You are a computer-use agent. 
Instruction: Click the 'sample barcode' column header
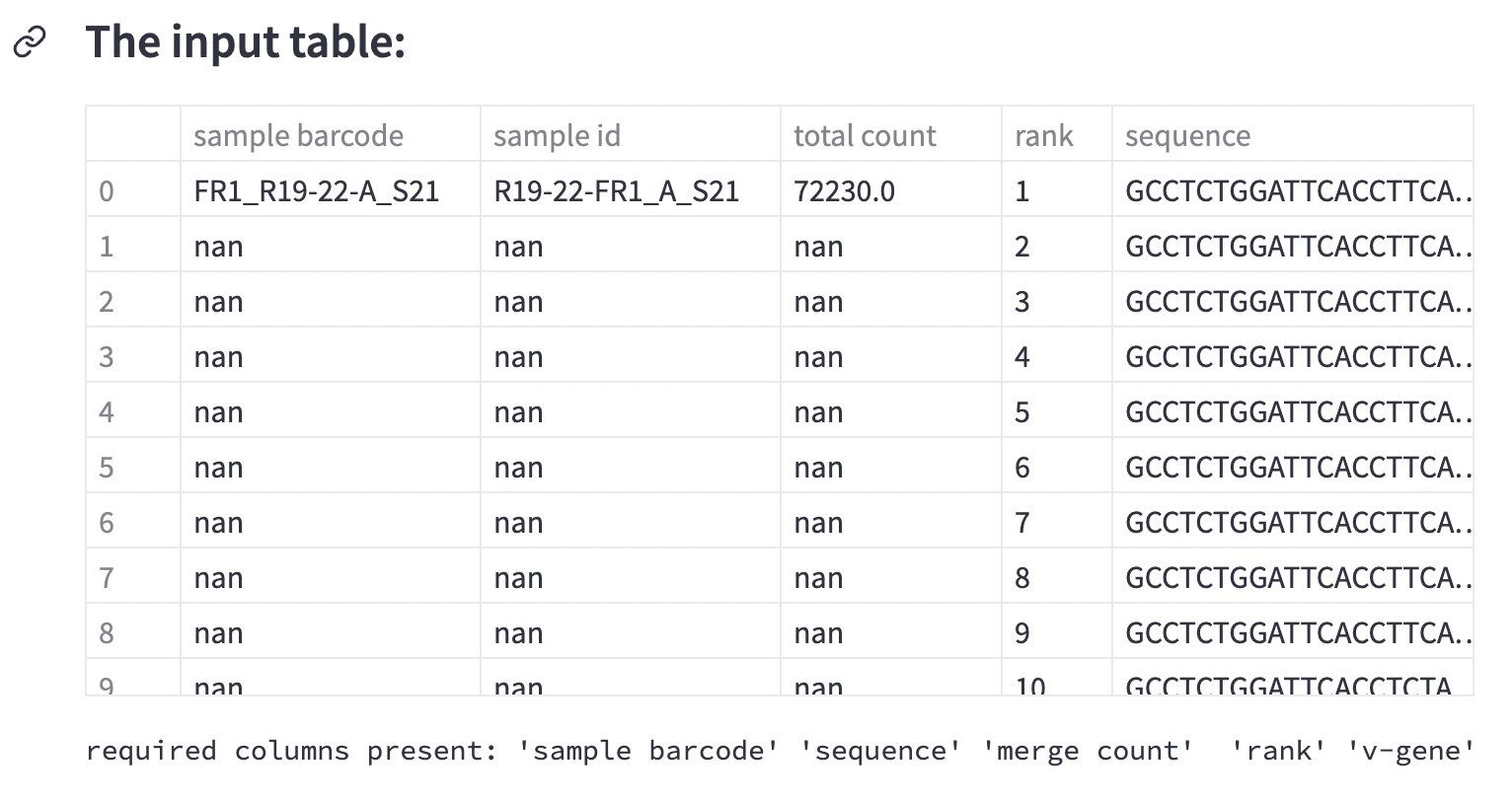pyautogui.click(x=298, y=135)
